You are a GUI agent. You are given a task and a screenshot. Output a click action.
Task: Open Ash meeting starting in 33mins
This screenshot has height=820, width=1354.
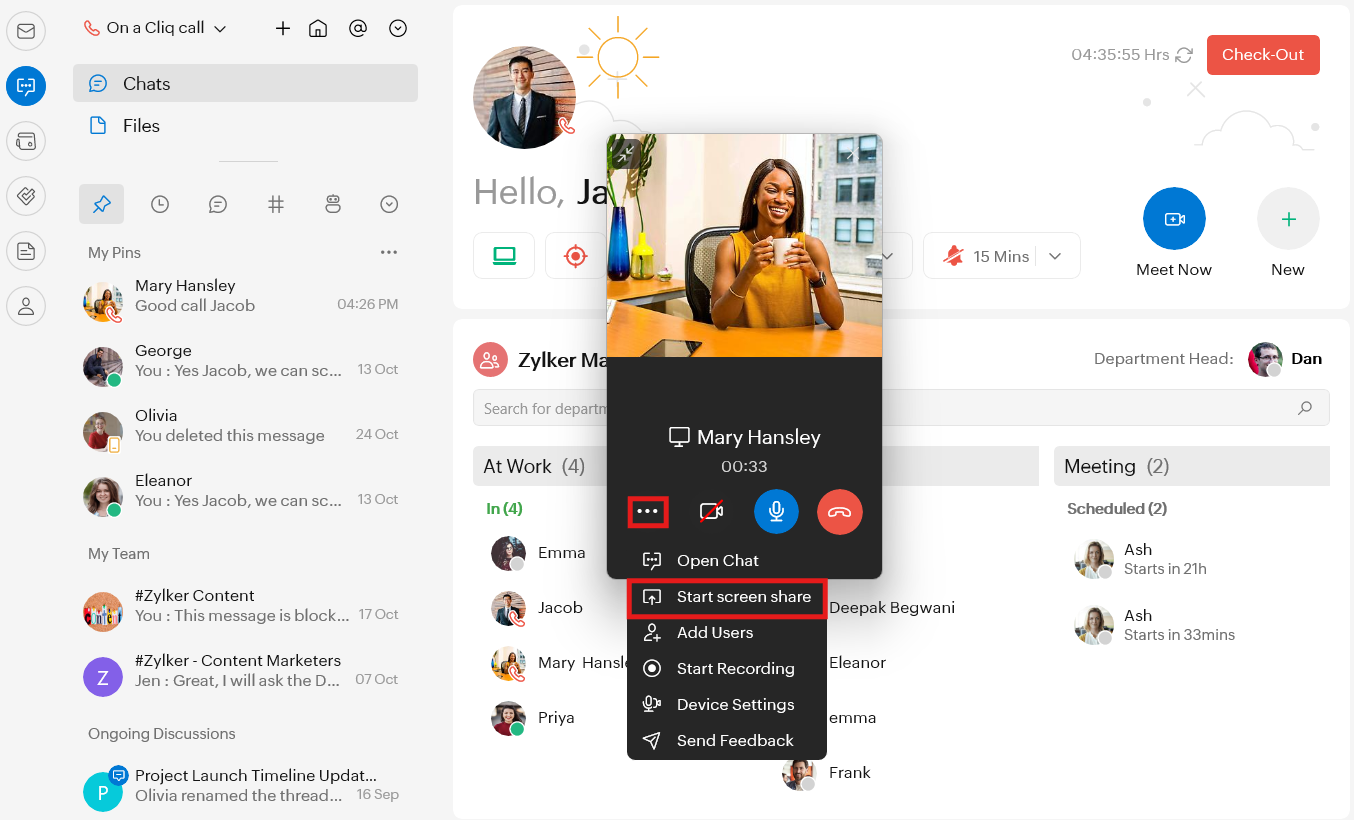1155,624
